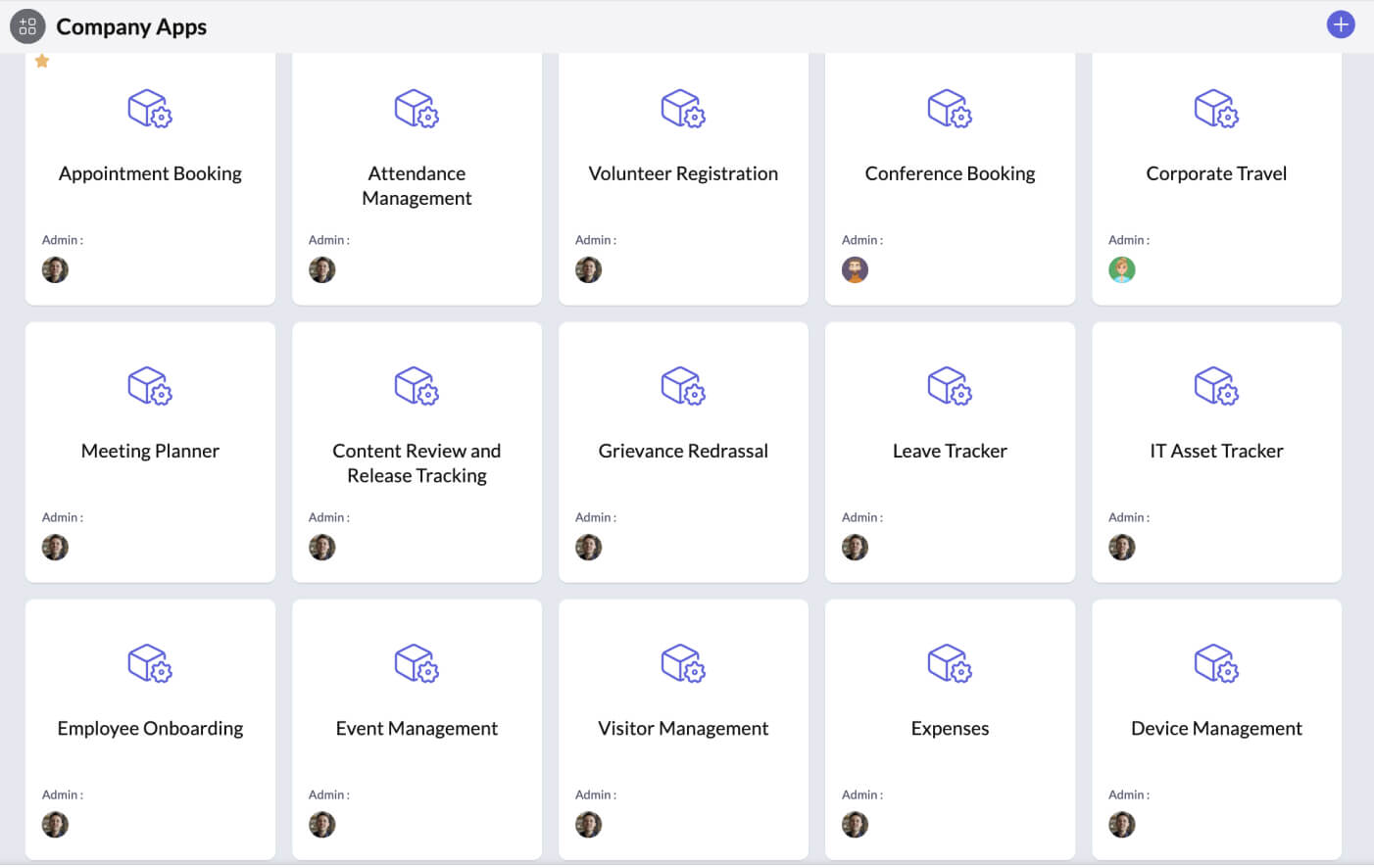Click the admin avatar under Corporate Travel
The image size is (1374, 868).
pyautogui.click(x=1121, y=269)
